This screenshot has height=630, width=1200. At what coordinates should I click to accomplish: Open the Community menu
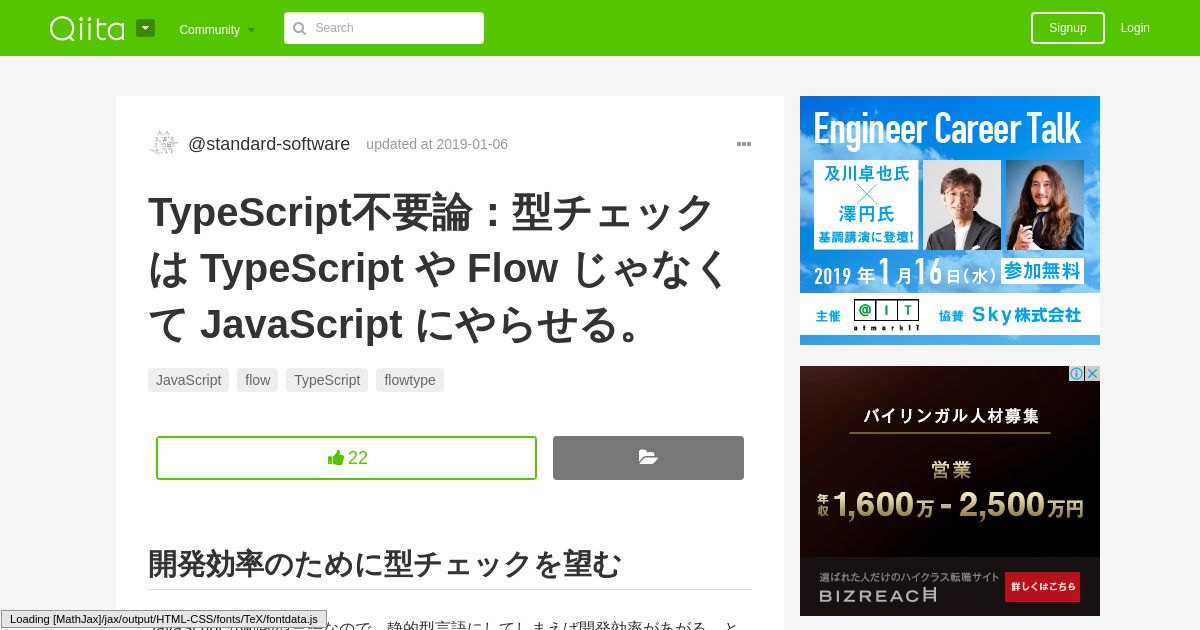[x=217, y=29]
